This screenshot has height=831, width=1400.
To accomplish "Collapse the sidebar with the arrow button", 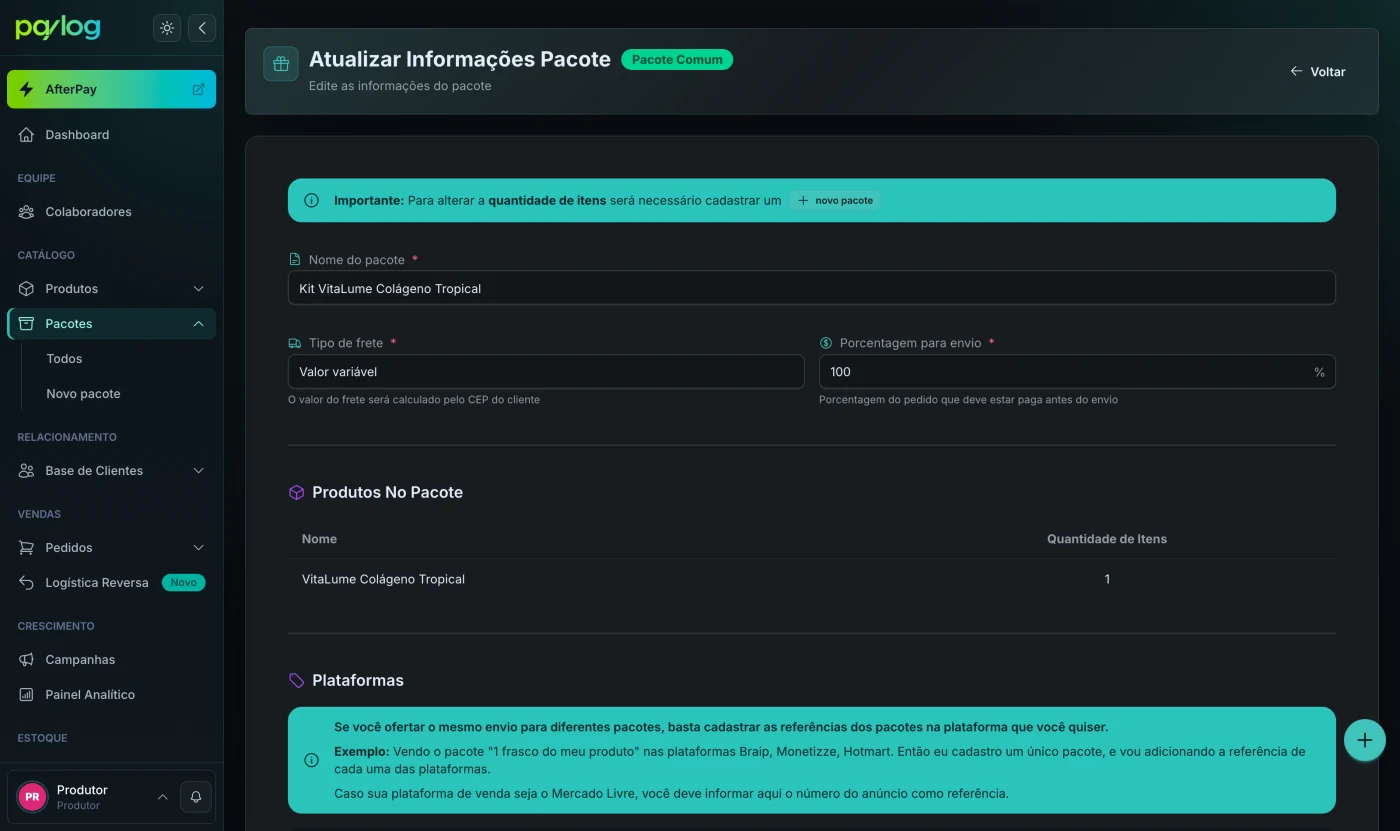I will click(202, 28).
